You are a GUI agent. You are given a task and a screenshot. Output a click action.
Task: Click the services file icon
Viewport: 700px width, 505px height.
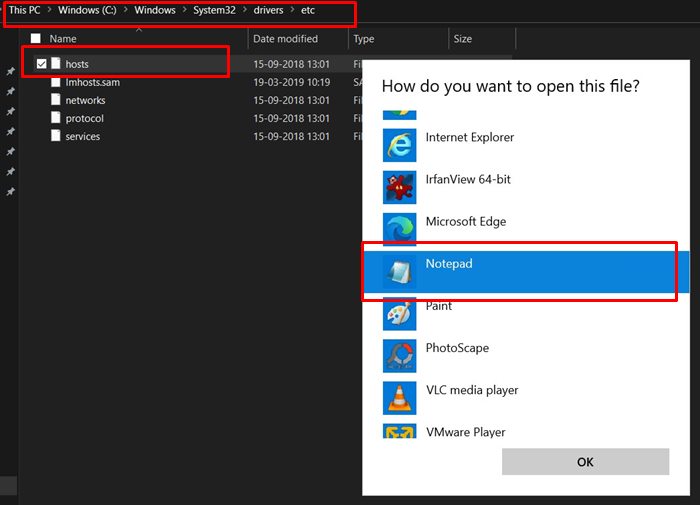(56, 136)
